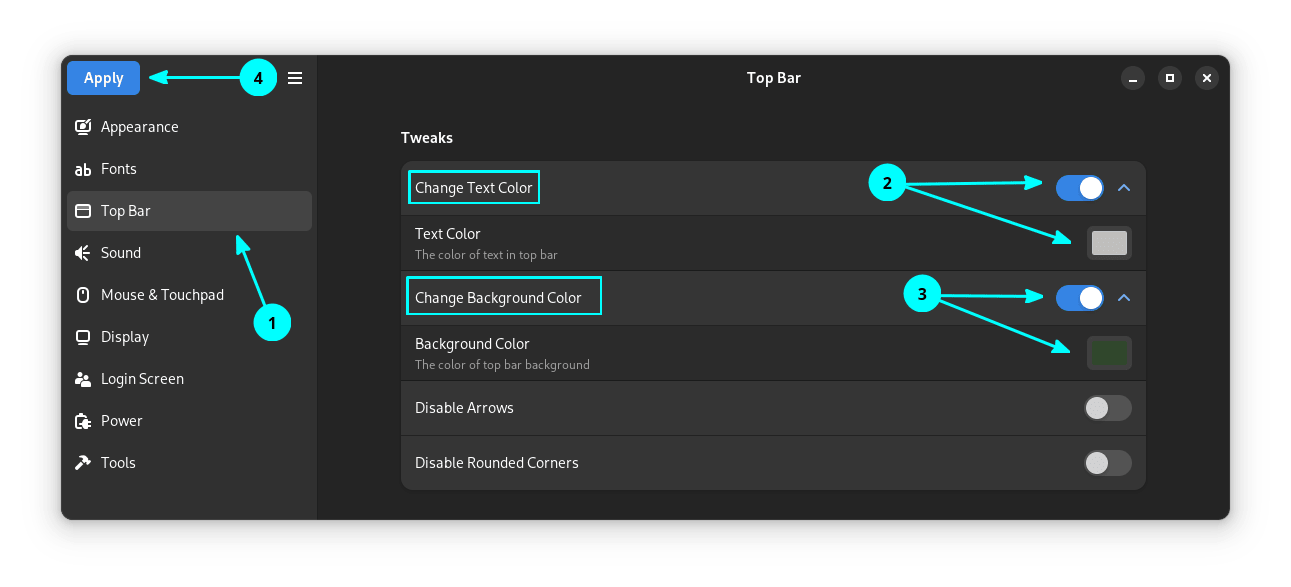This screenshot has height=587, width=1291.
Task: Turn off Change Background Color switch
Action: coord(1080,297)
